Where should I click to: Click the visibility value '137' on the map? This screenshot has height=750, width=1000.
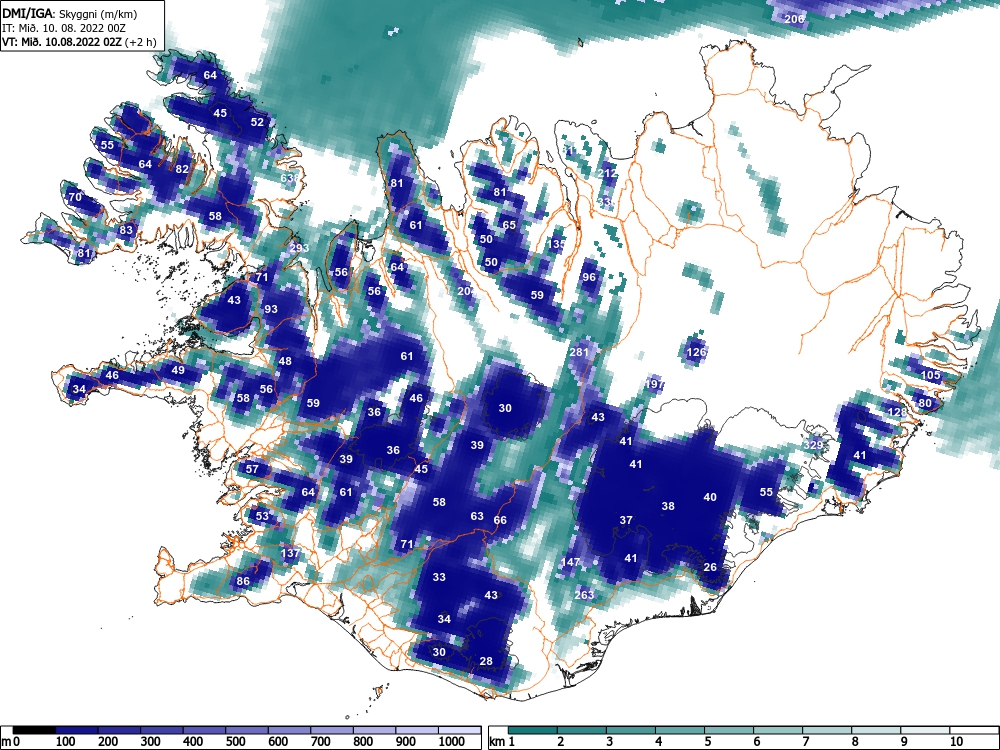pos(290,553)
